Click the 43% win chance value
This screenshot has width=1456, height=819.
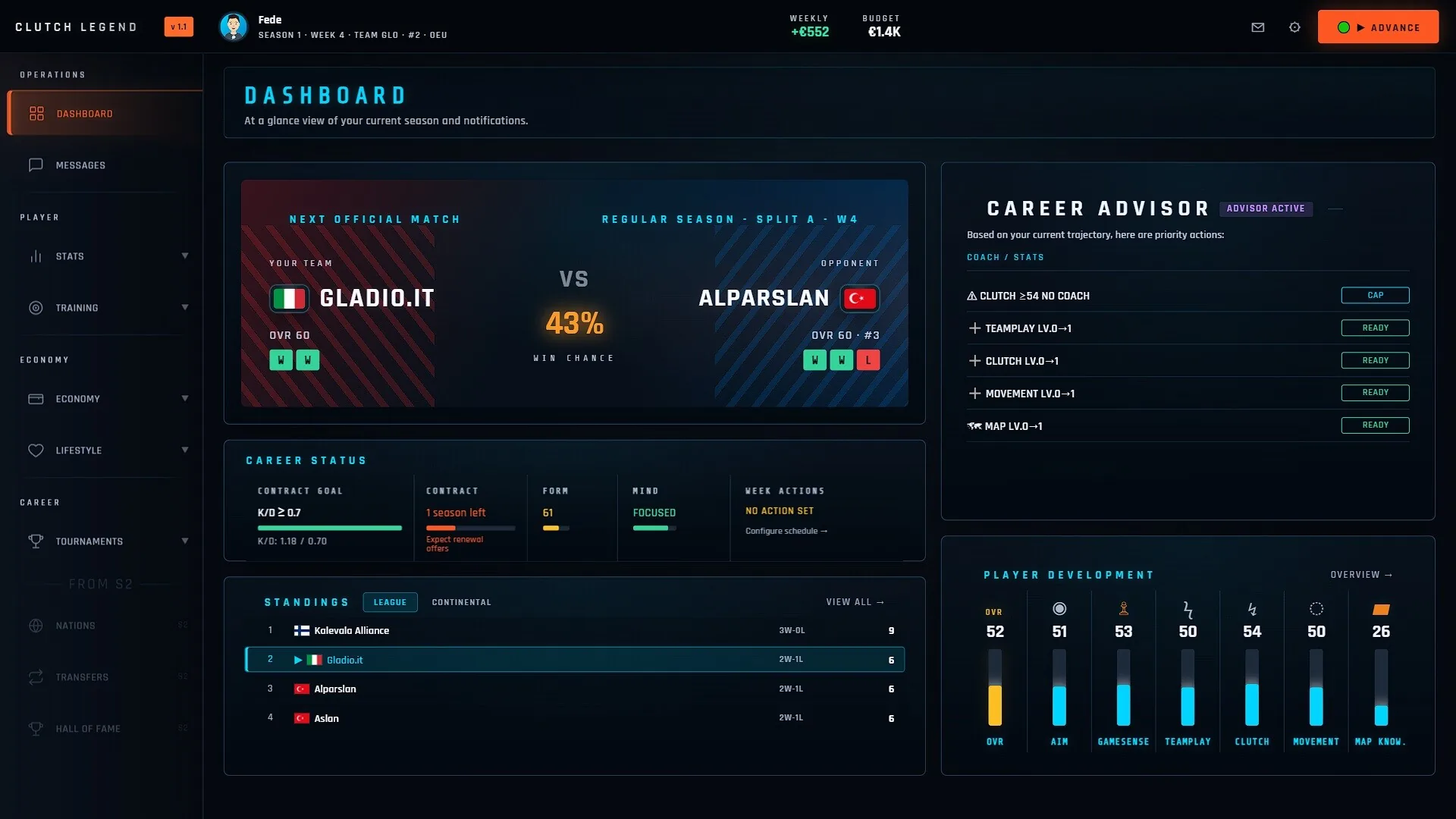coord(574,324)
